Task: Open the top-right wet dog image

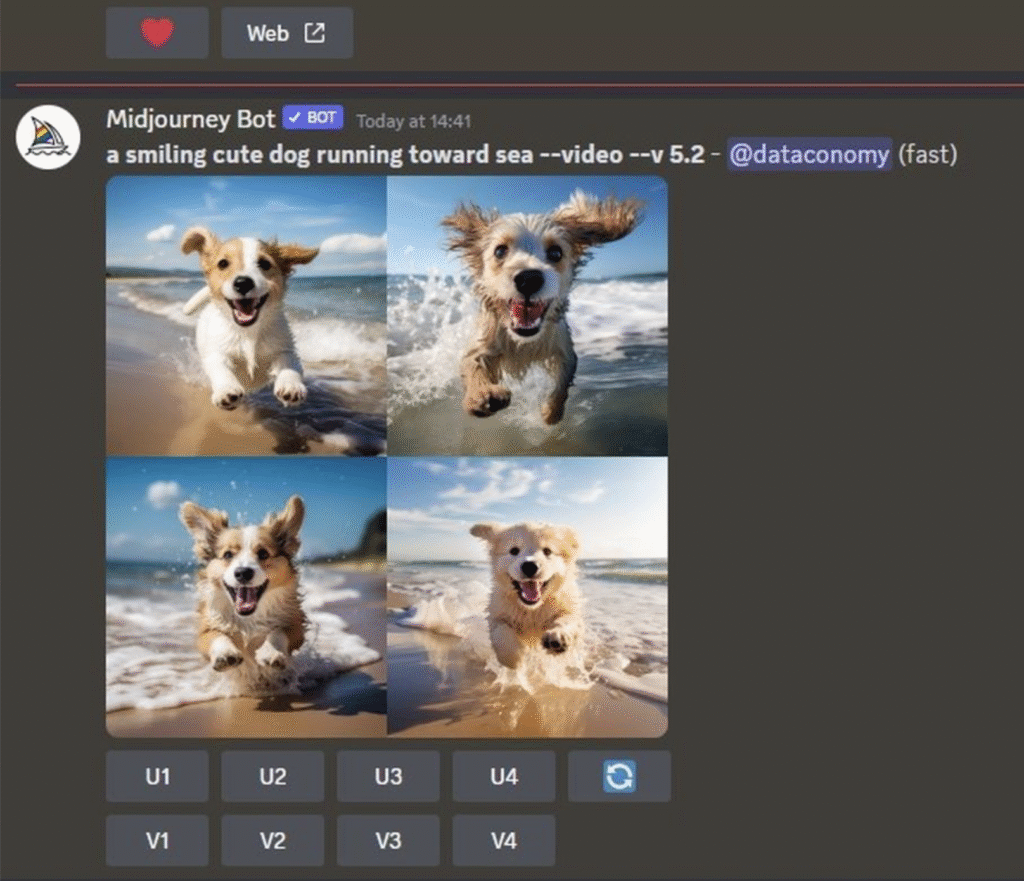Action: (528, 315)
